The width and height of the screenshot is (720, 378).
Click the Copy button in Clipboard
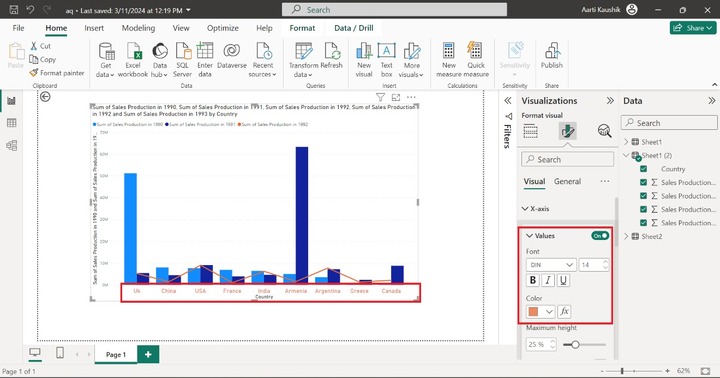coord(42,59)
